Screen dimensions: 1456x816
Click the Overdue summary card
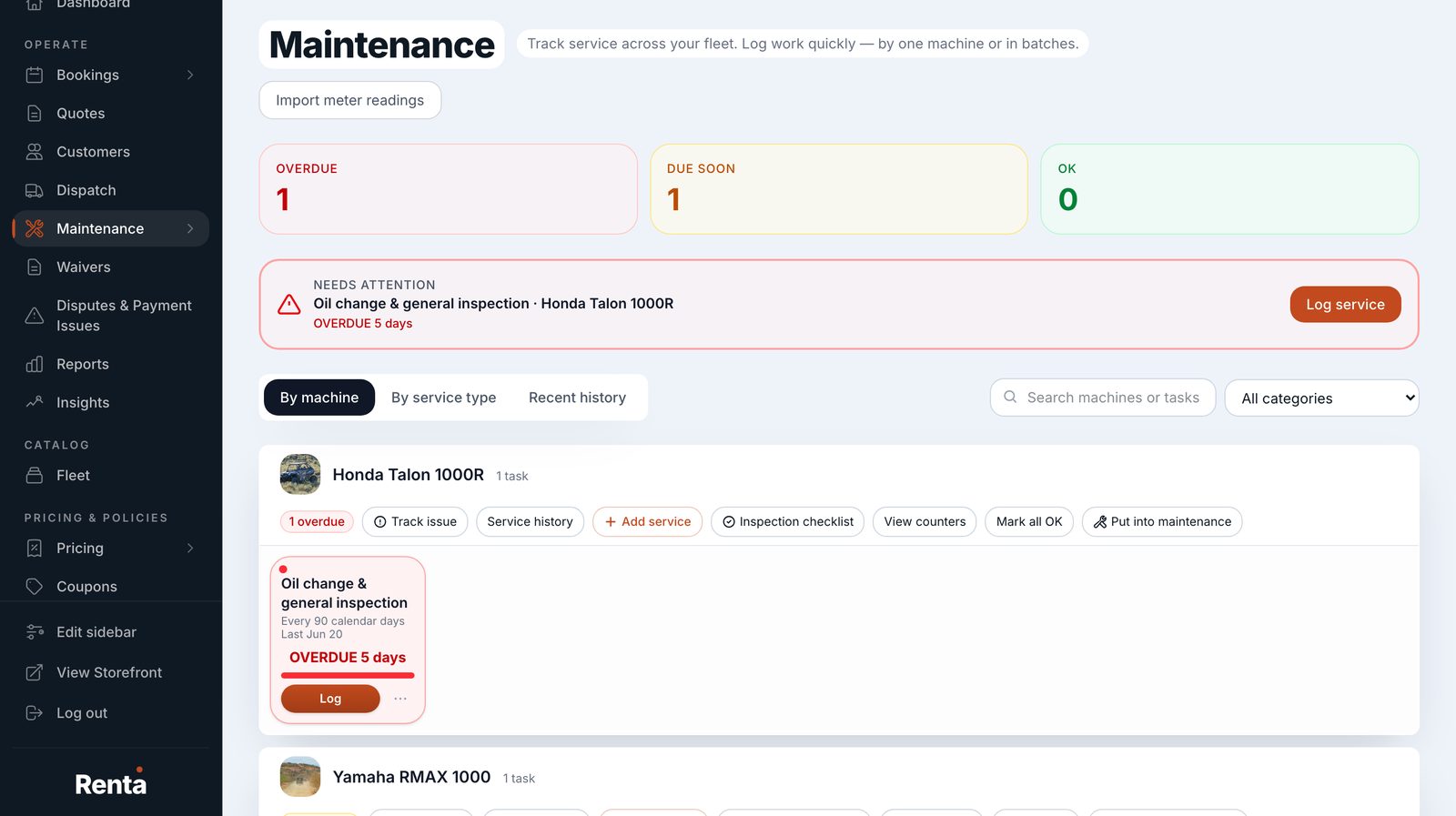tap(448, 189)
